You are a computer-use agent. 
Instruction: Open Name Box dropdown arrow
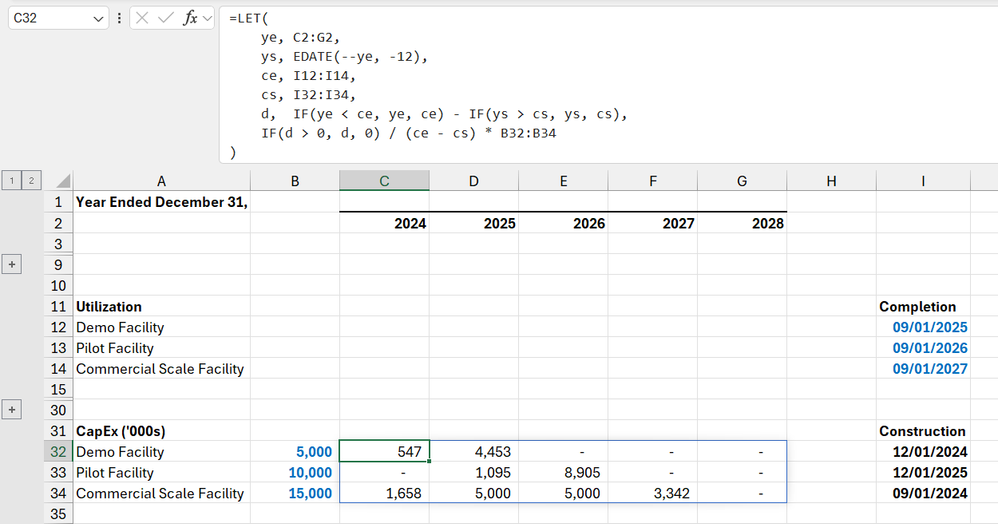pyautogui.click(x=98, y=18)
